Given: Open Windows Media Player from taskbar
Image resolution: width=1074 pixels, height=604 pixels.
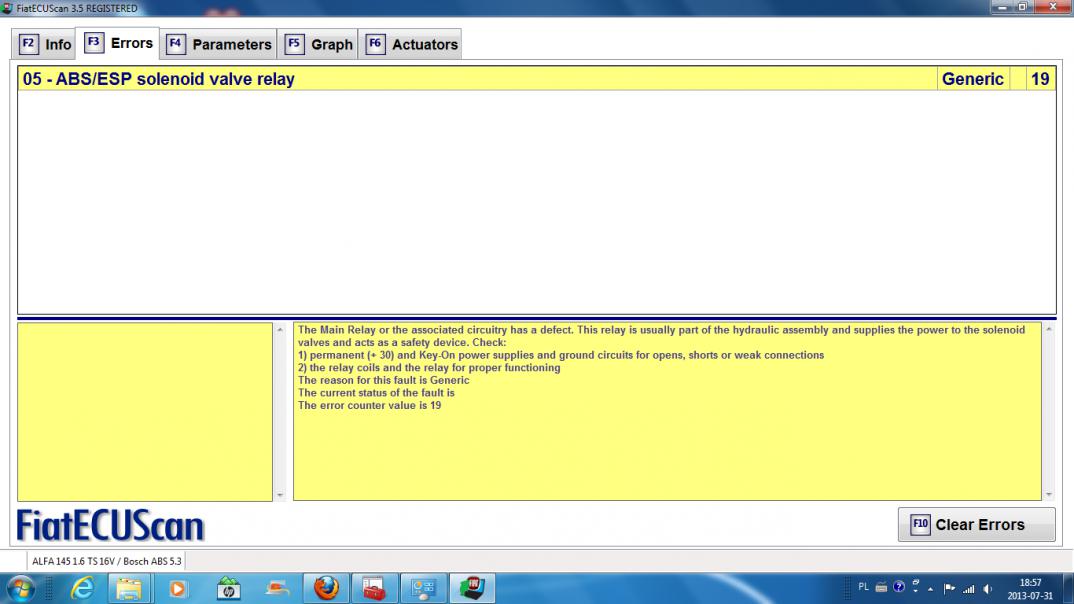Looking at the screenshot, I should [177, 588].
